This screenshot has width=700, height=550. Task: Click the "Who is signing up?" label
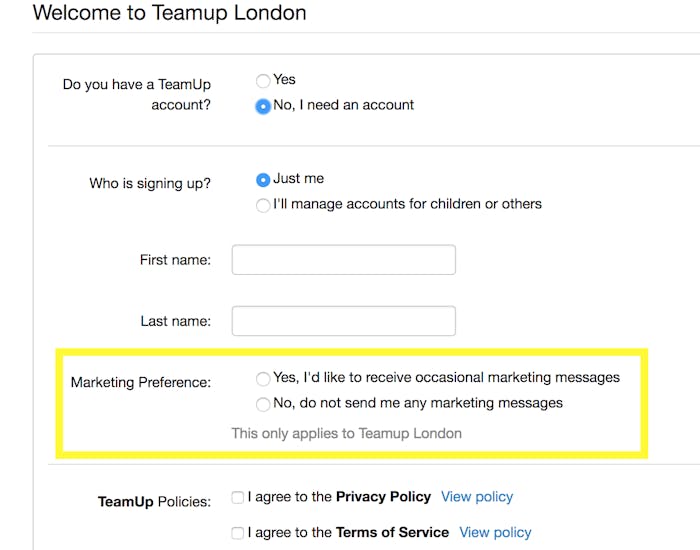(150, 184)
